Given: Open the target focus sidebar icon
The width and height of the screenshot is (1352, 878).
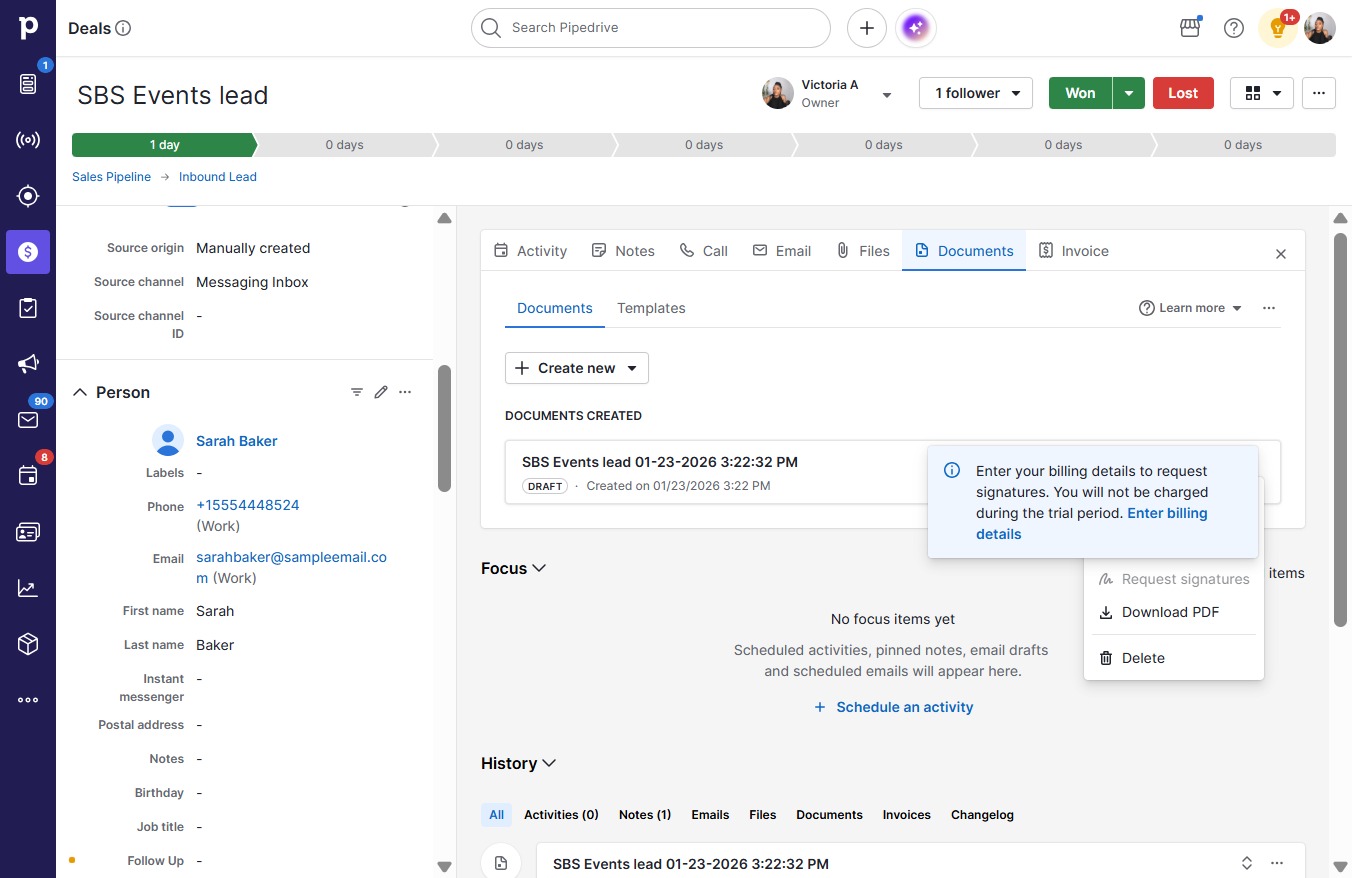Looking at the screenshot, I should click(x=28, y=196).
